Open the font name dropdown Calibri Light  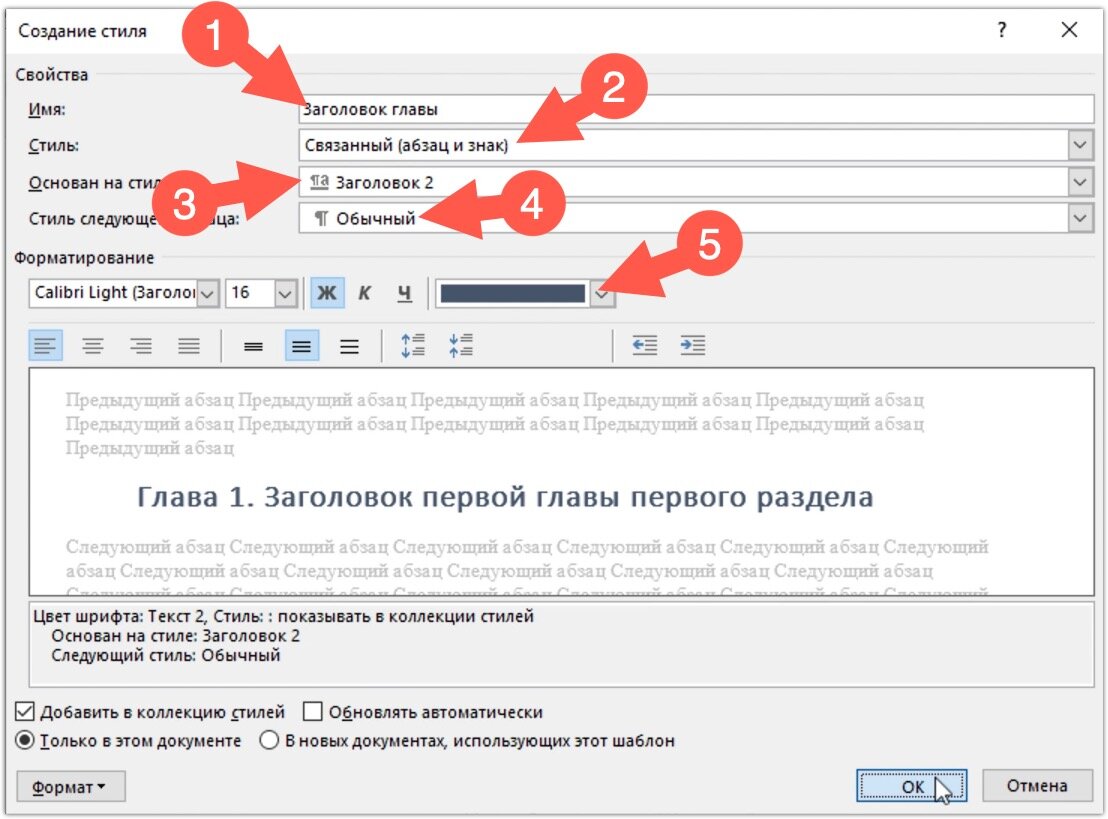208,293
